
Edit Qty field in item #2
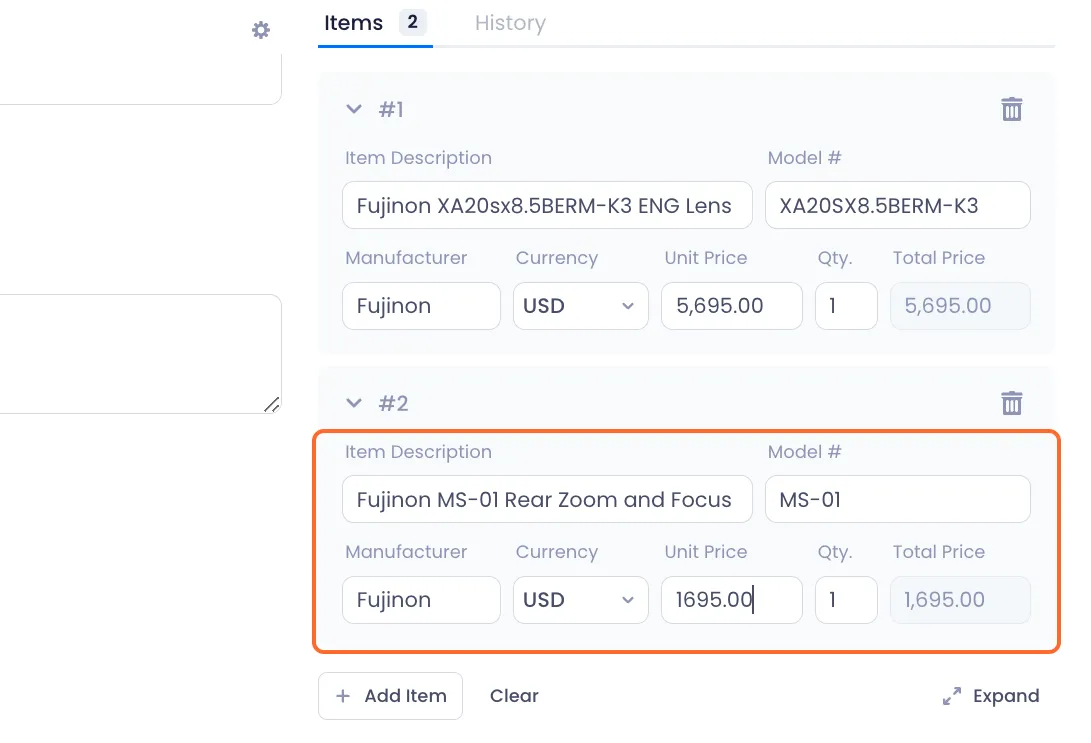tap(846, 600)
